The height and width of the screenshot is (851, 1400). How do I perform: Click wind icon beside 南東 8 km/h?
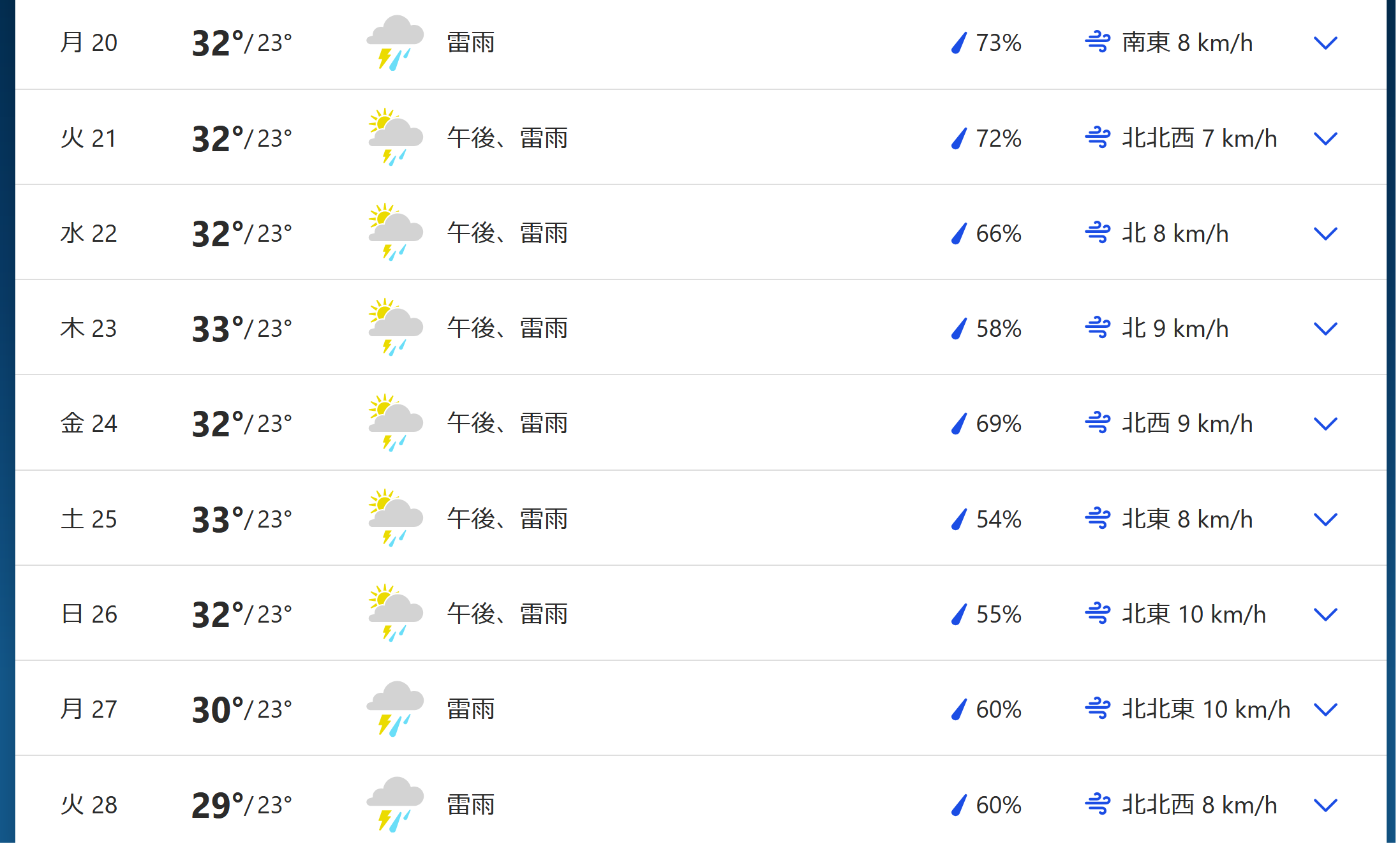coord(1098,43)
